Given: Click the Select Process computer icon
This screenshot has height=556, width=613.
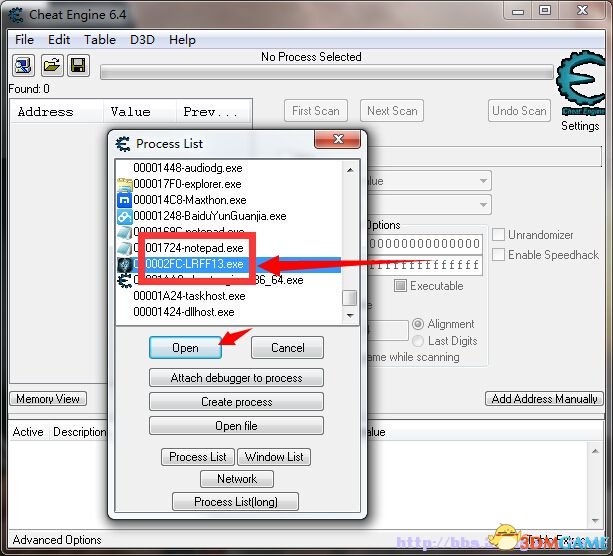Looking at the screenshot, I should (23, 65).
